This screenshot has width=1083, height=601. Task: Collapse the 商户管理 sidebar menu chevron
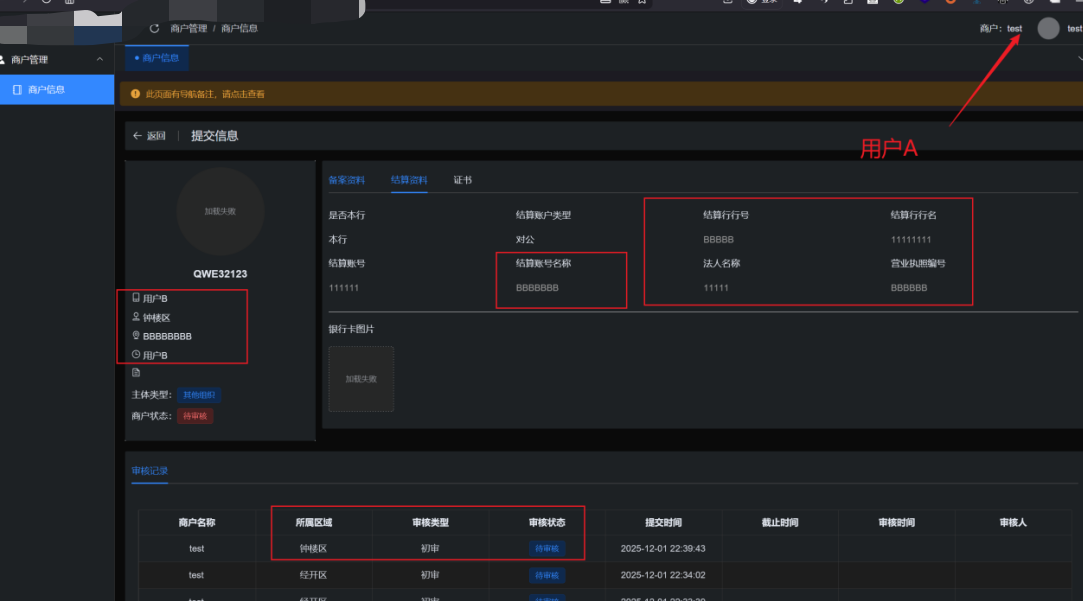(100, 59)
